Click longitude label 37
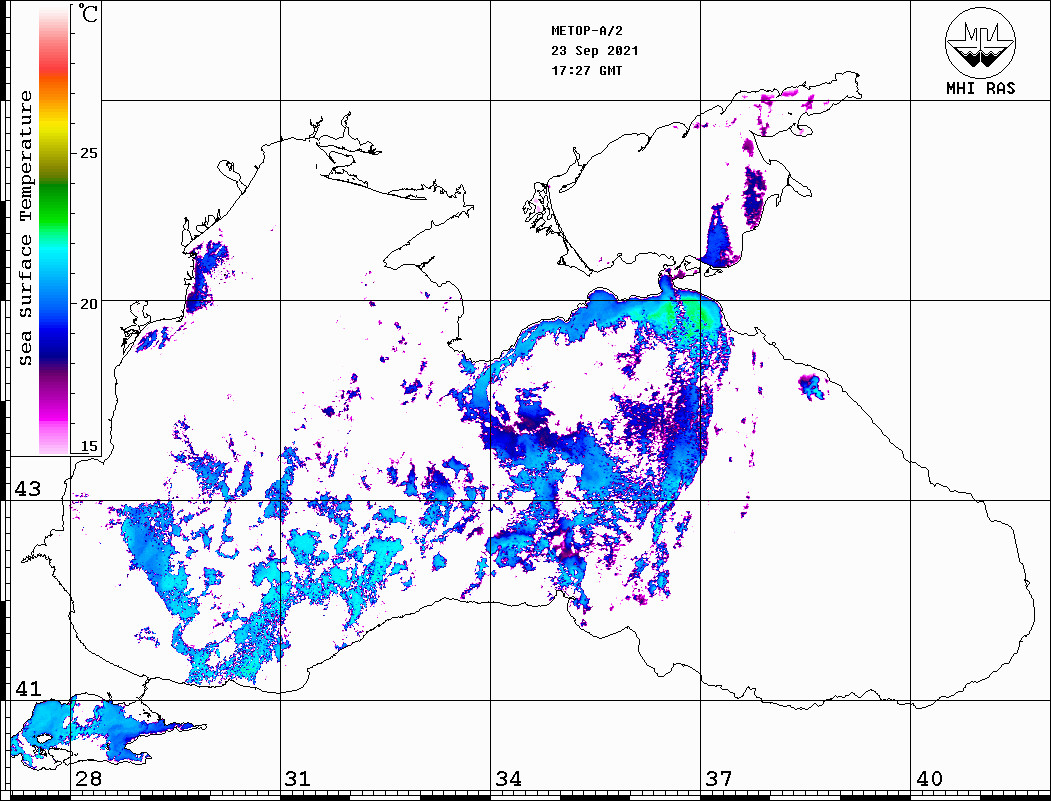Screen dimensions: 1051x801 (x=719, y=779)
